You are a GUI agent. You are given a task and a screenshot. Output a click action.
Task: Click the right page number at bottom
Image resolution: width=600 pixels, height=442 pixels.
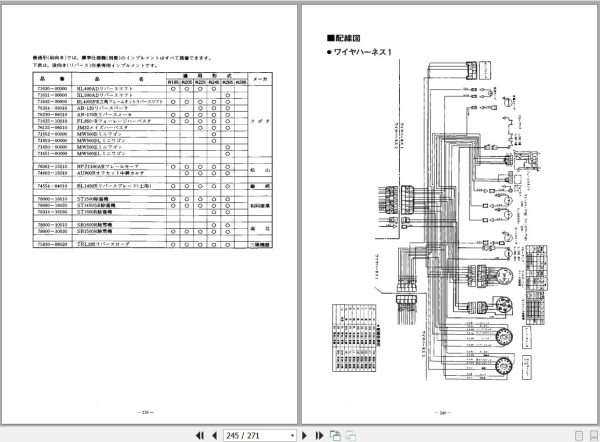pos(443,413)
